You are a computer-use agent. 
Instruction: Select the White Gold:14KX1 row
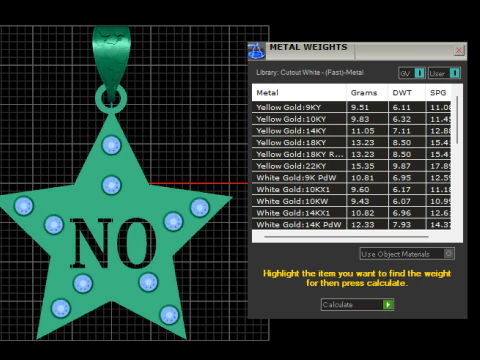[x=351, y=213]
